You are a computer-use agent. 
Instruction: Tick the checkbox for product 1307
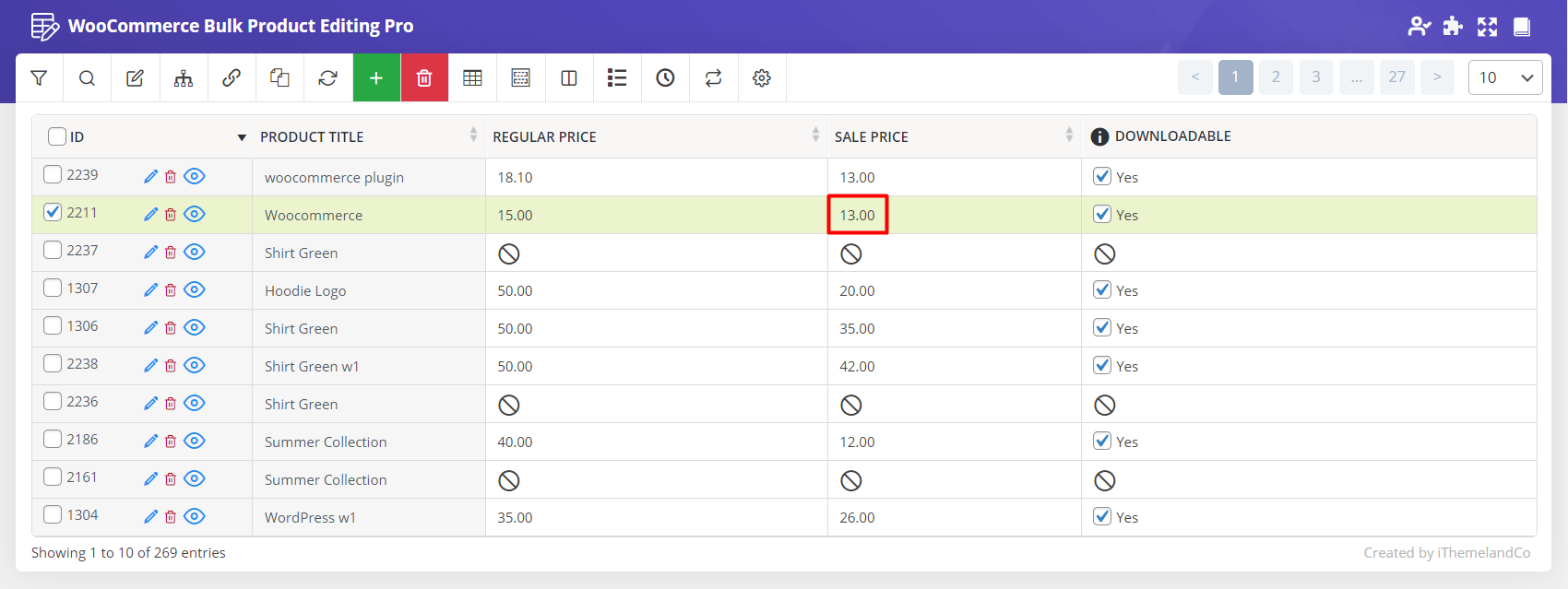pyautogui.click(x=53, y=289)
